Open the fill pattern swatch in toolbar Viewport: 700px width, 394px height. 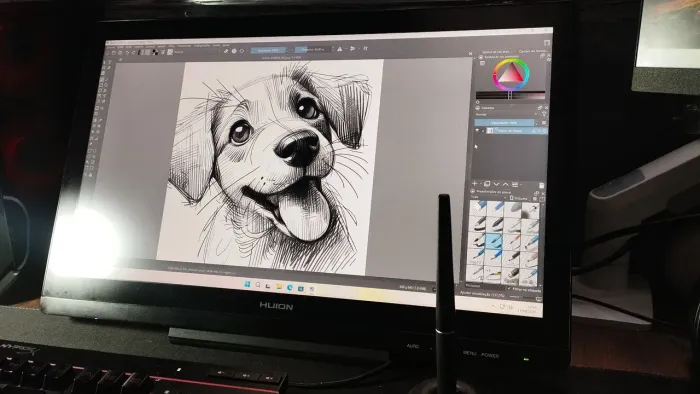[147, 53]
